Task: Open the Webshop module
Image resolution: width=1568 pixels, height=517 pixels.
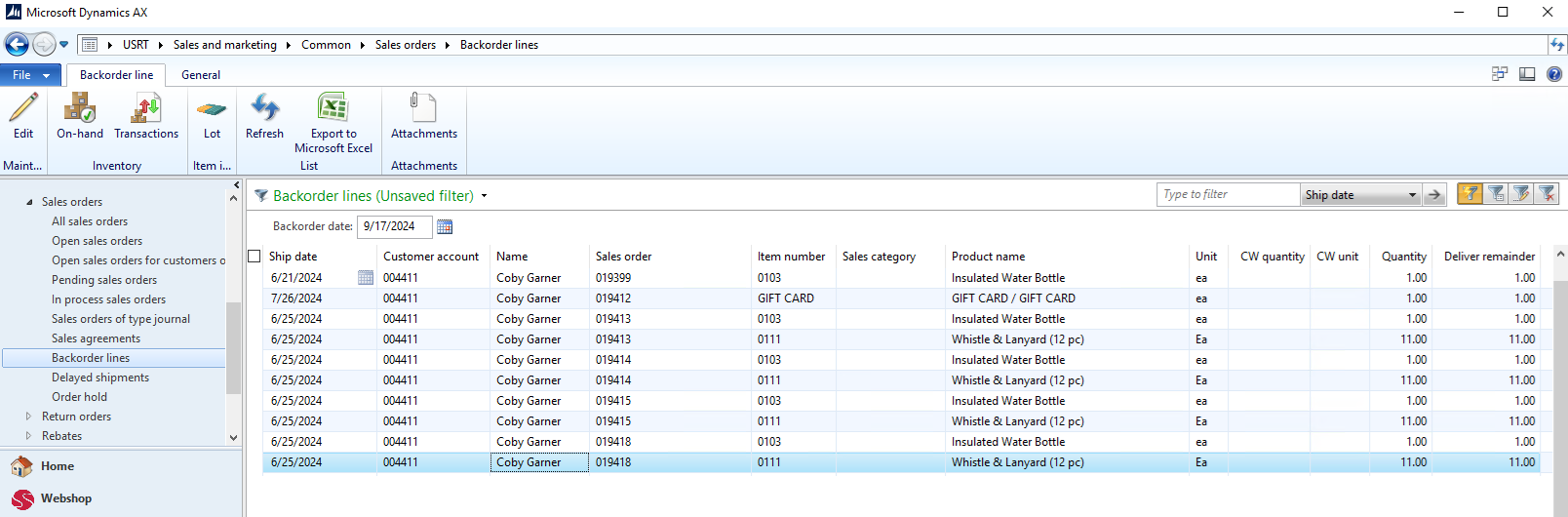Action: (65, 498)
